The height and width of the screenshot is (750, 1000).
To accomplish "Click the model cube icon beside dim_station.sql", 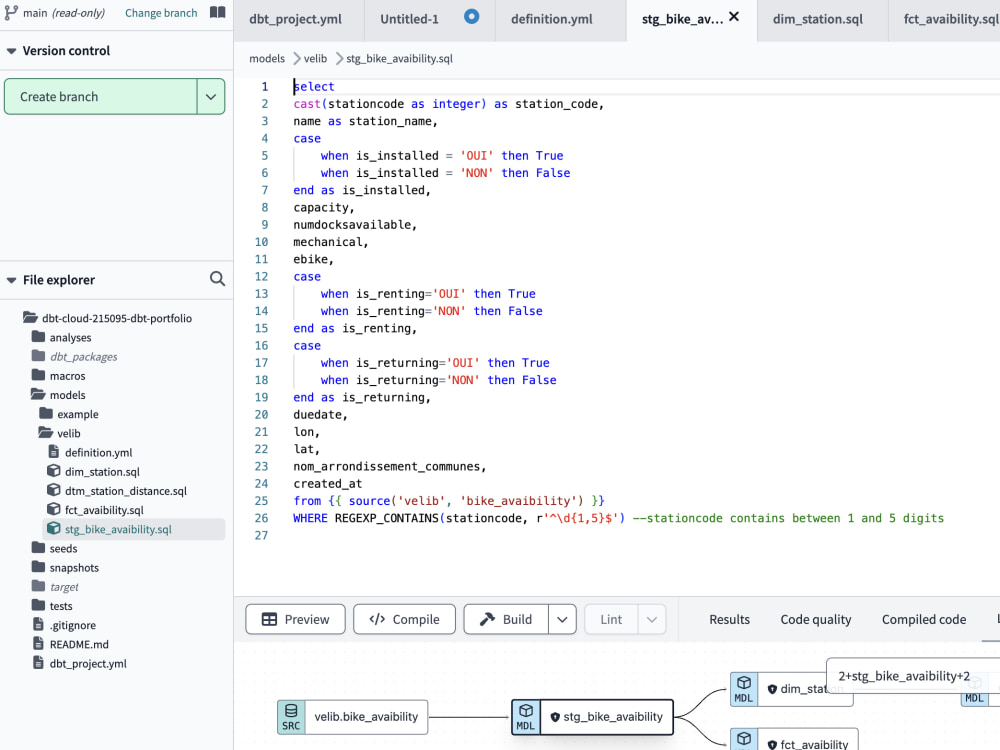I will coord(54,471).
